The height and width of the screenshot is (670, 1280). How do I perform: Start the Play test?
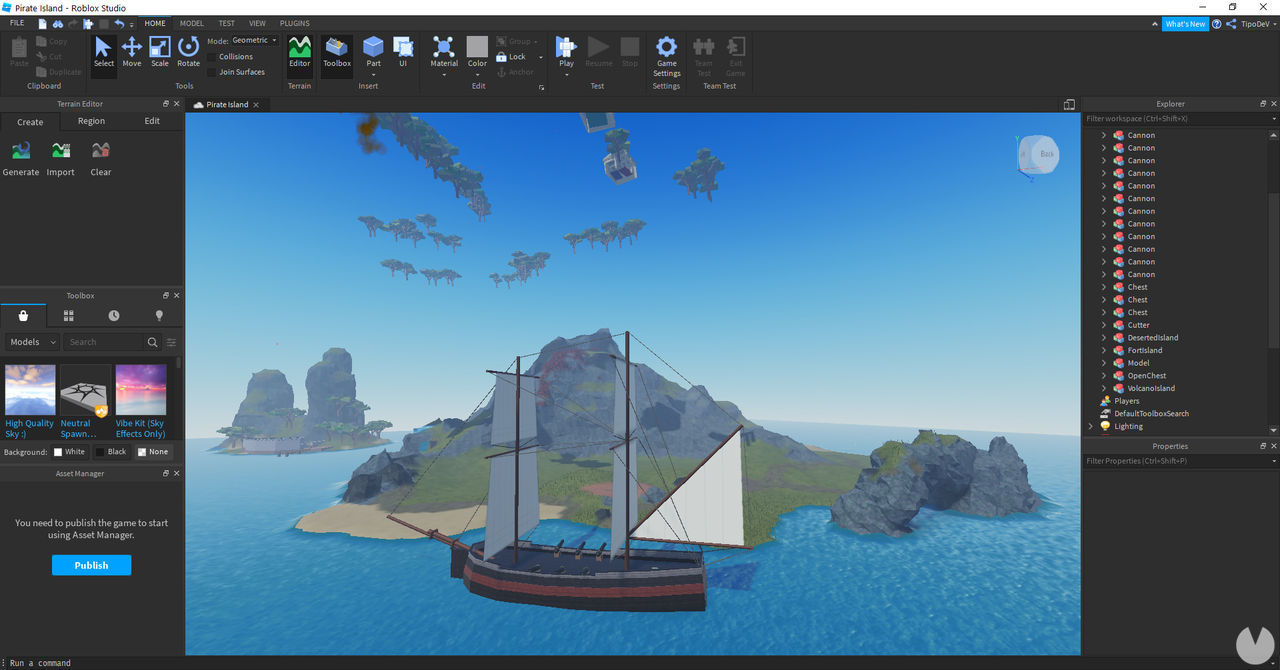click(566, 52)
